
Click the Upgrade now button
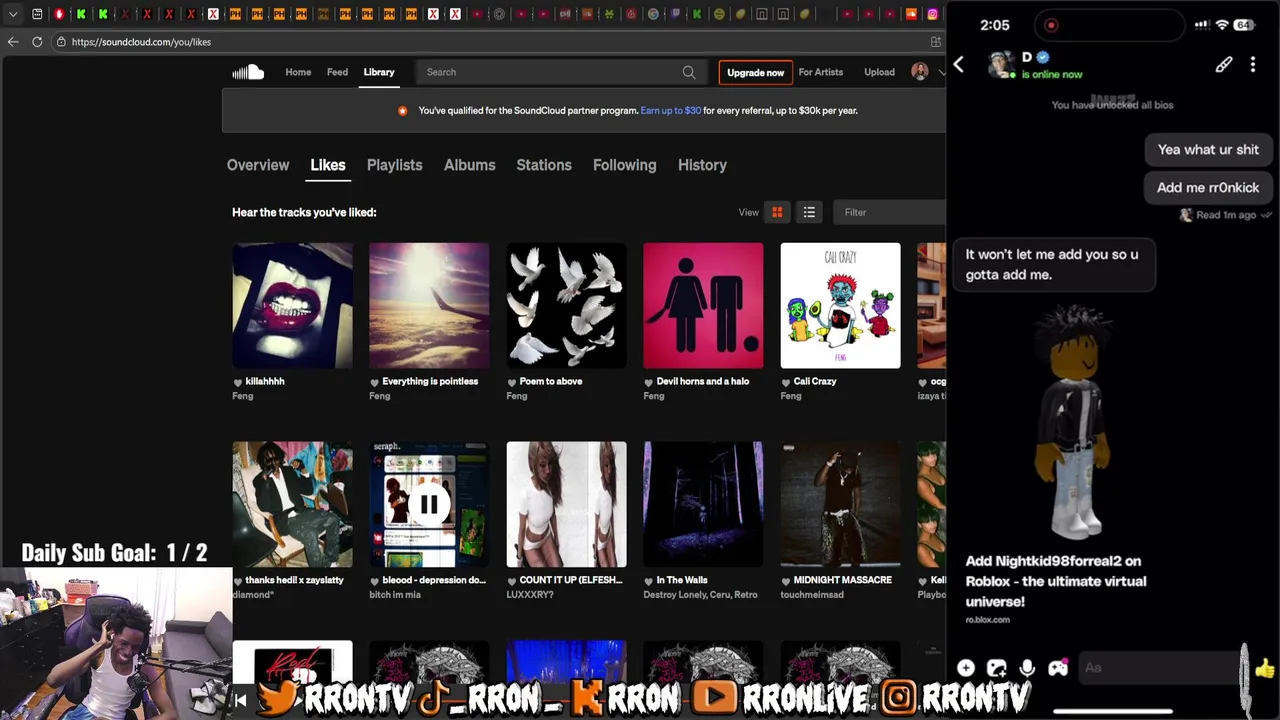tap(755, 72)
